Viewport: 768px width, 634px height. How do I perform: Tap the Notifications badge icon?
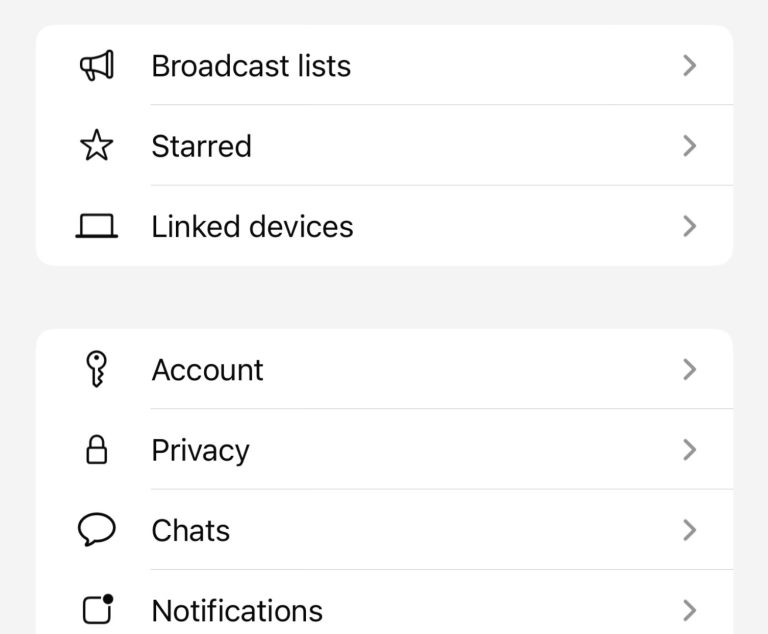tap(97, 609)
